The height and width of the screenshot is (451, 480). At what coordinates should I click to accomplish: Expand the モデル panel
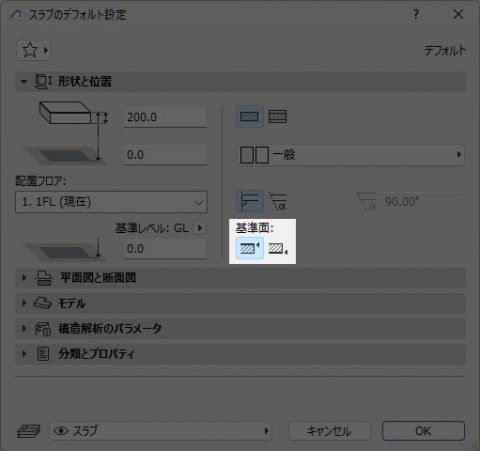(x=240, y=303)
